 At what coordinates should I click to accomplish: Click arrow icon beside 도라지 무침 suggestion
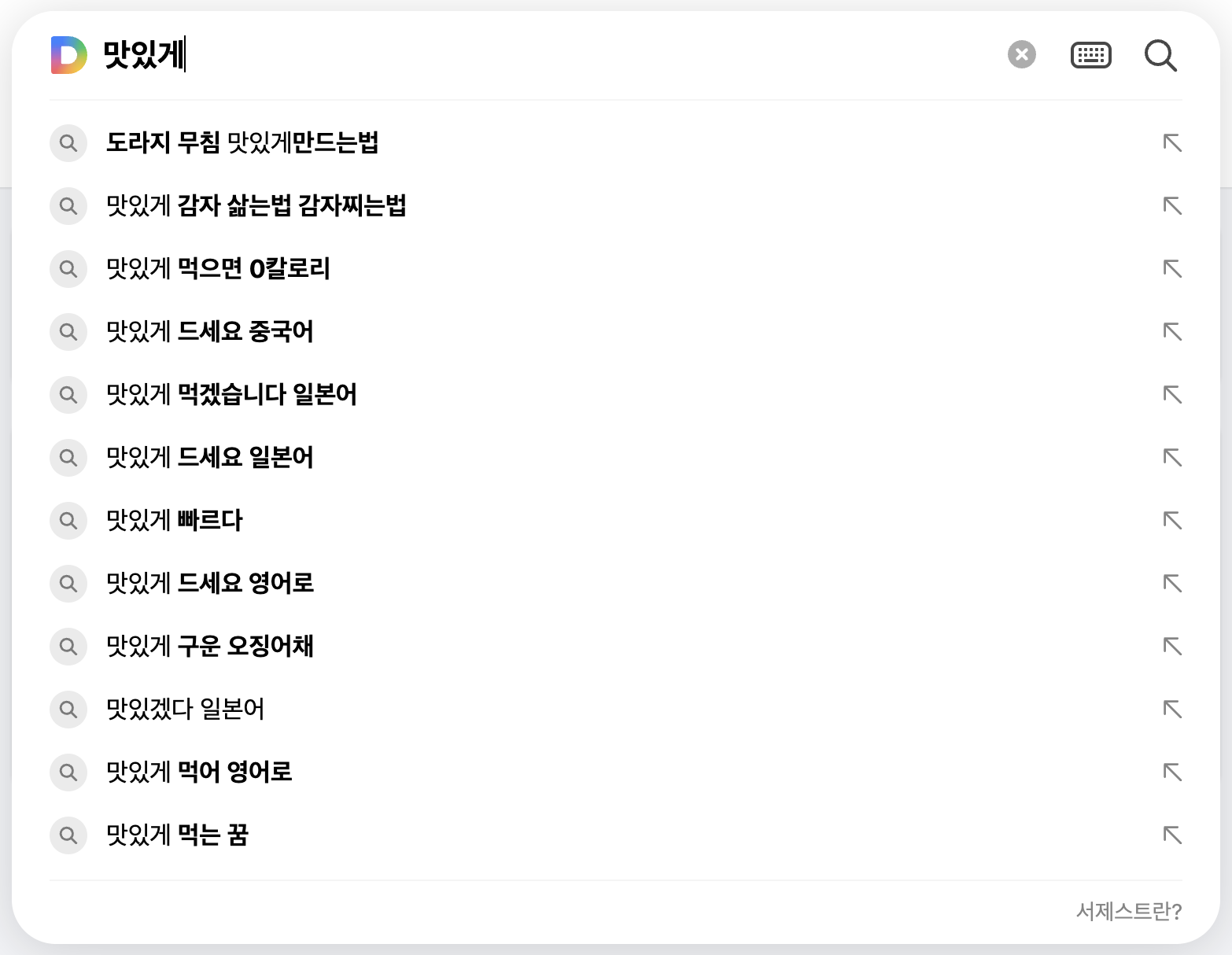1172,143
